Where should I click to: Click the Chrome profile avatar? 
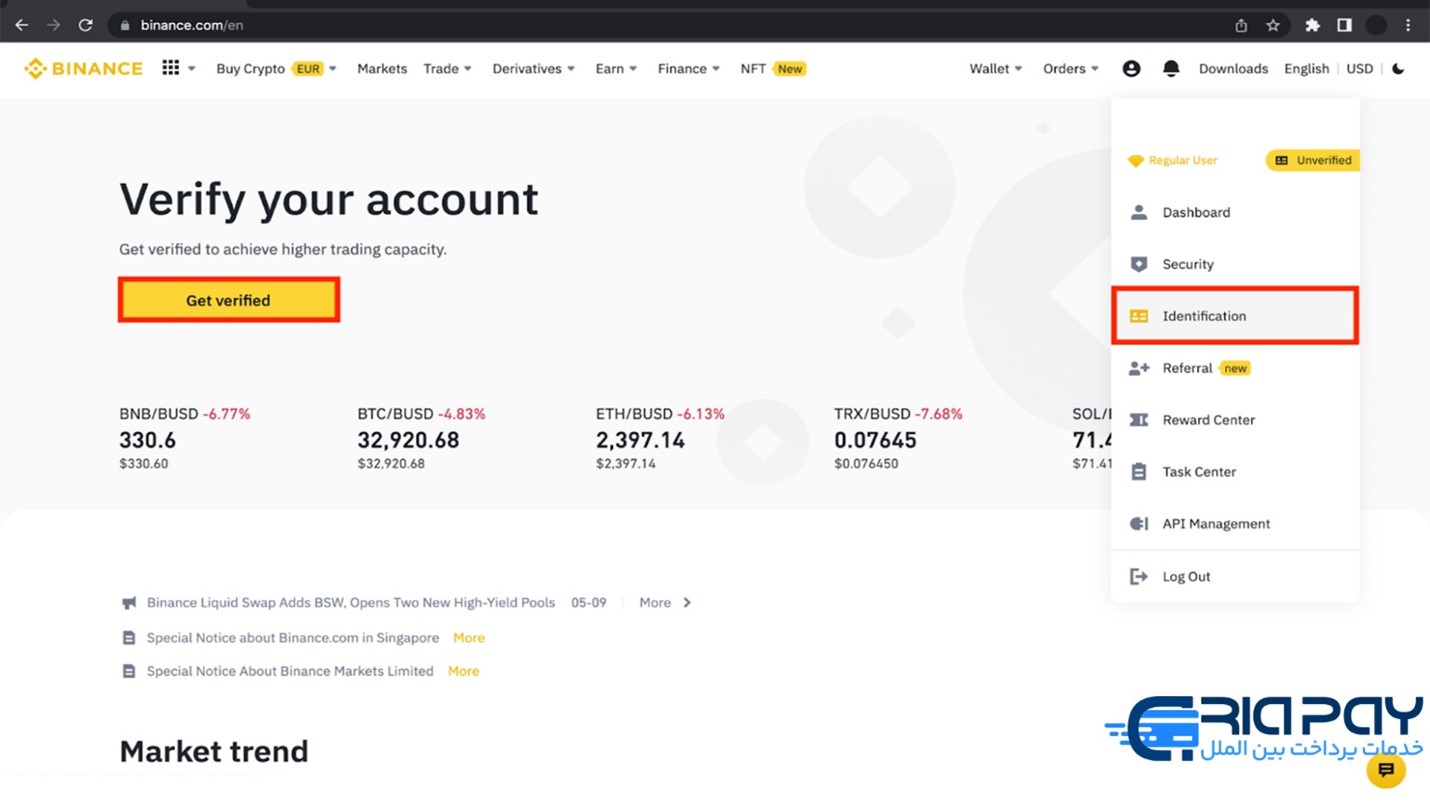pos(1376,25)
